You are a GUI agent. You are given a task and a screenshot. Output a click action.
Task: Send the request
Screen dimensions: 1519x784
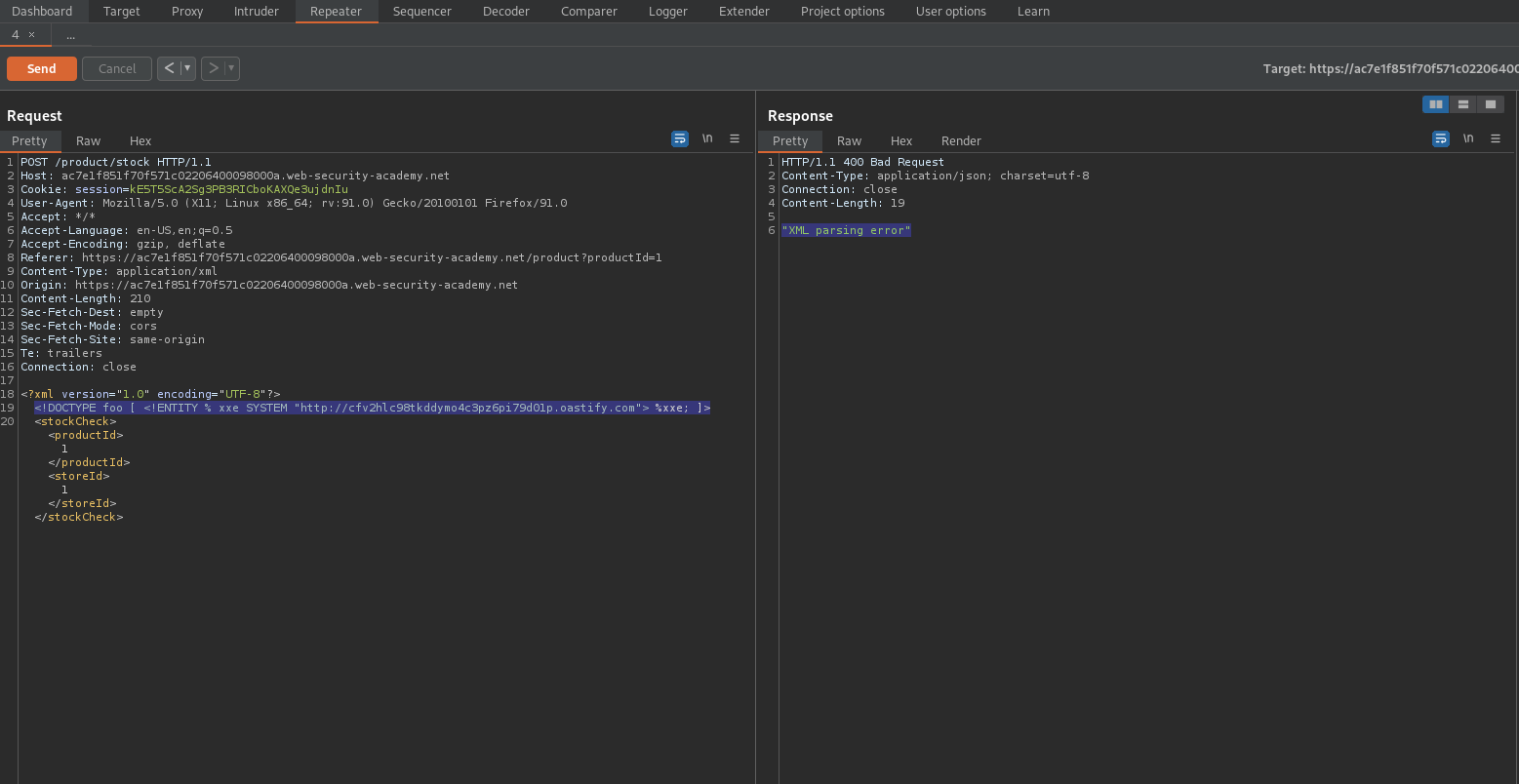click(42, 68)
